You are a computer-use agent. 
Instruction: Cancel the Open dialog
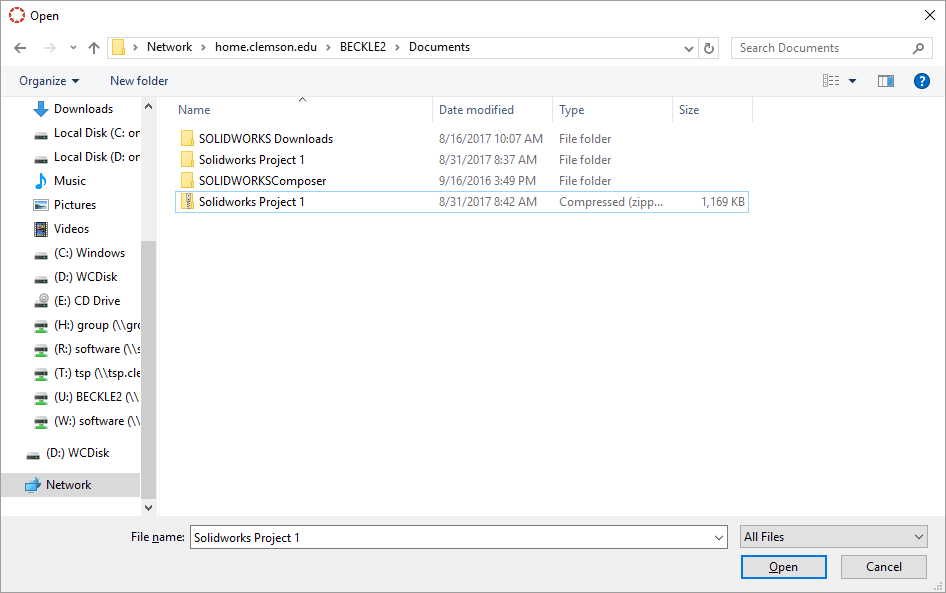[x=884, y=567]
